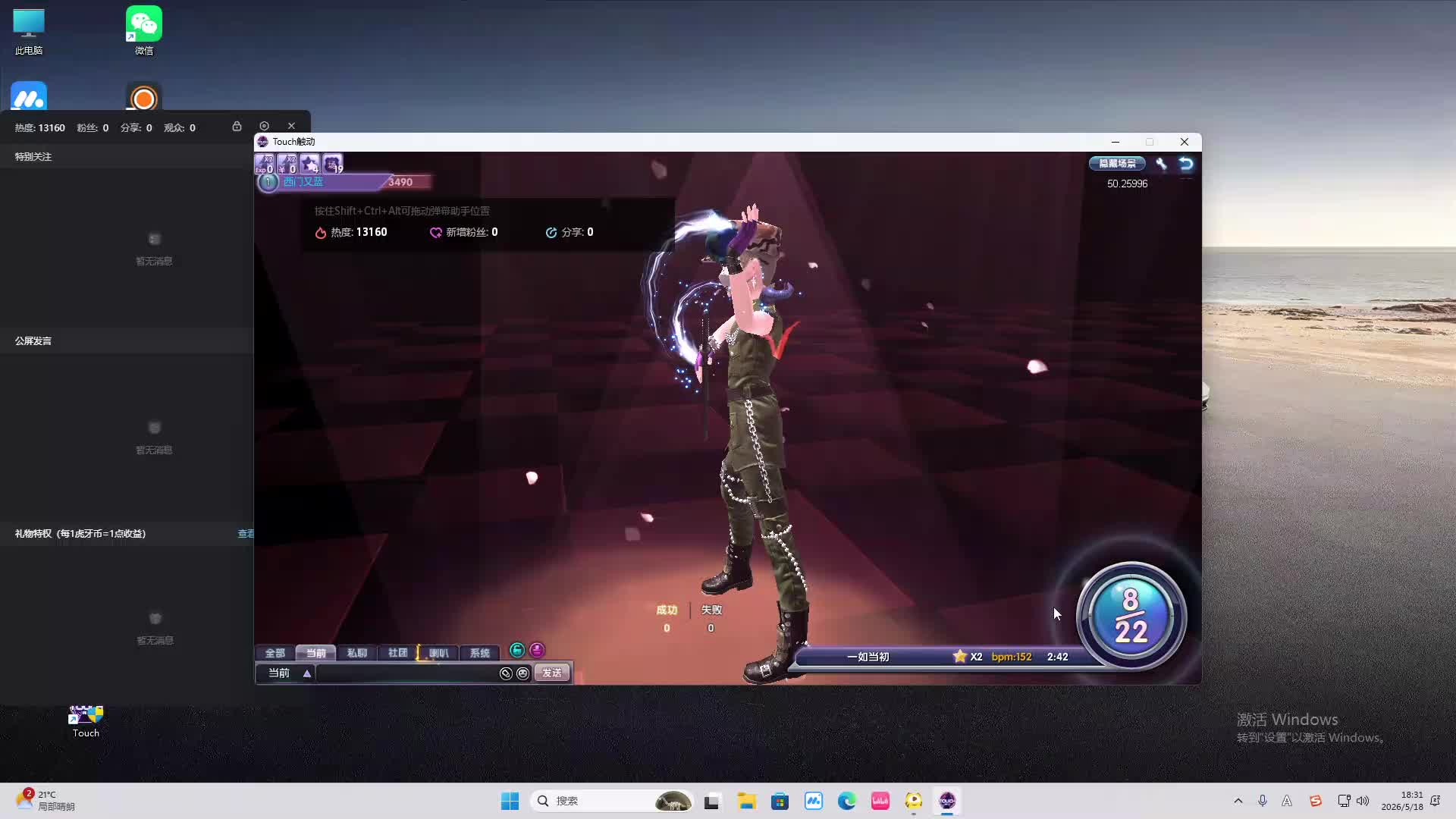The image size is (1456, 819).
Task: Close the streaming helper panel
Action: (x=291, y=126)
